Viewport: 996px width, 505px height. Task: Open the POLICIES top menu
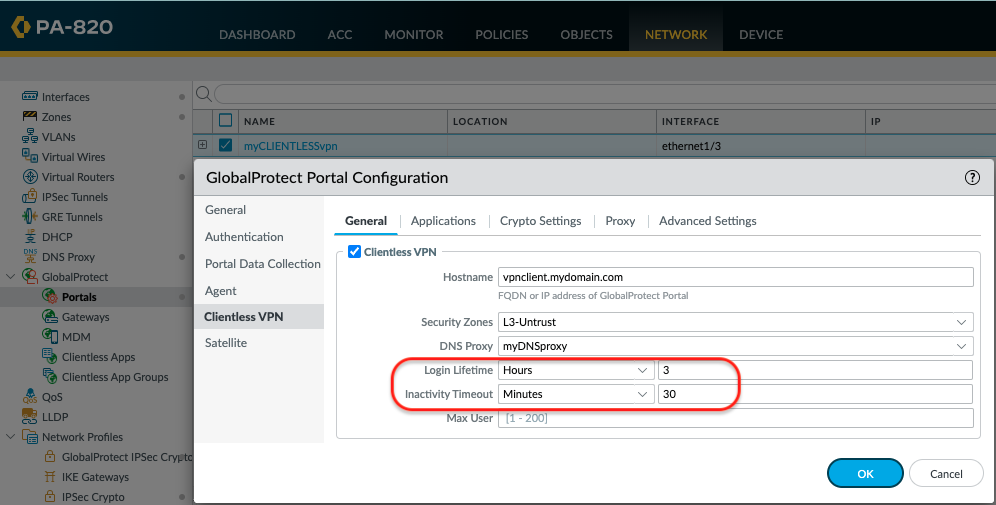pos(501,34)
